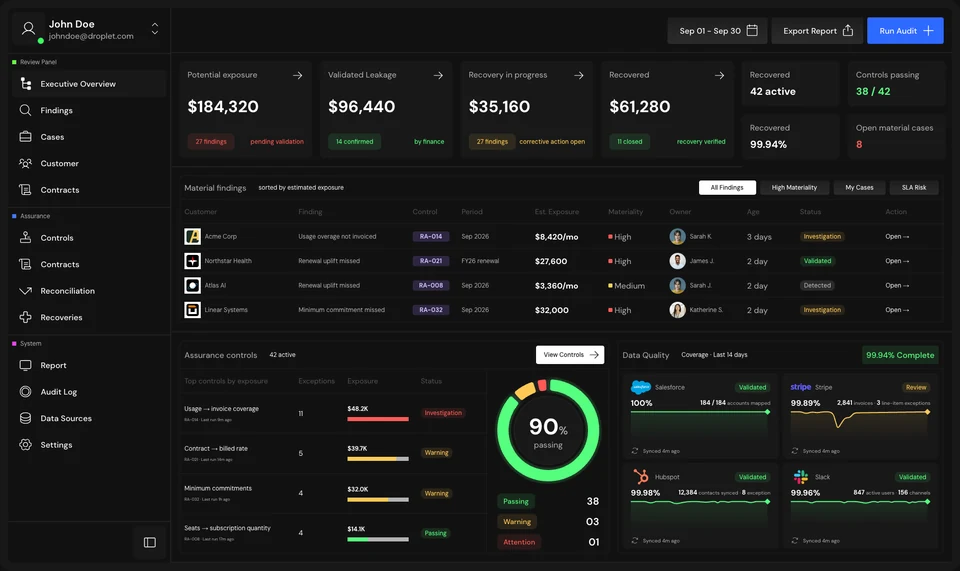
Task: Click View Controls button
Action: pos(570,355)
